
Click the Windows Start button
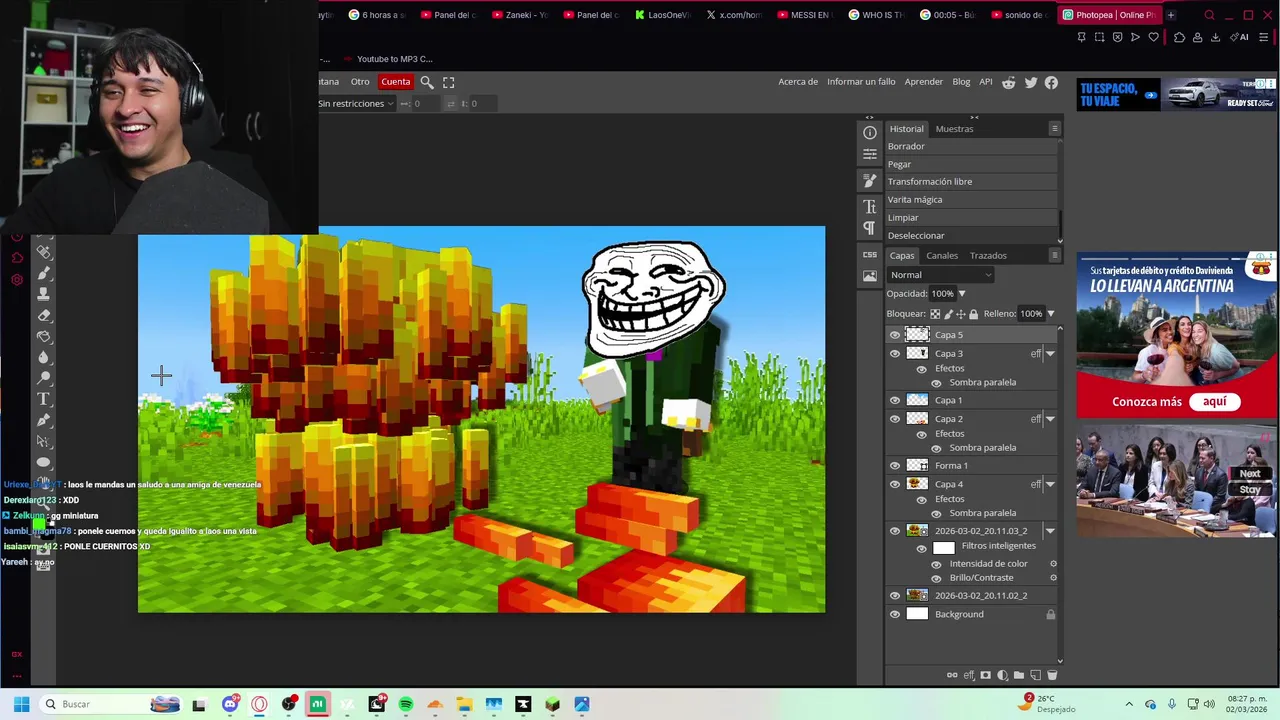(x=21, y=704)
